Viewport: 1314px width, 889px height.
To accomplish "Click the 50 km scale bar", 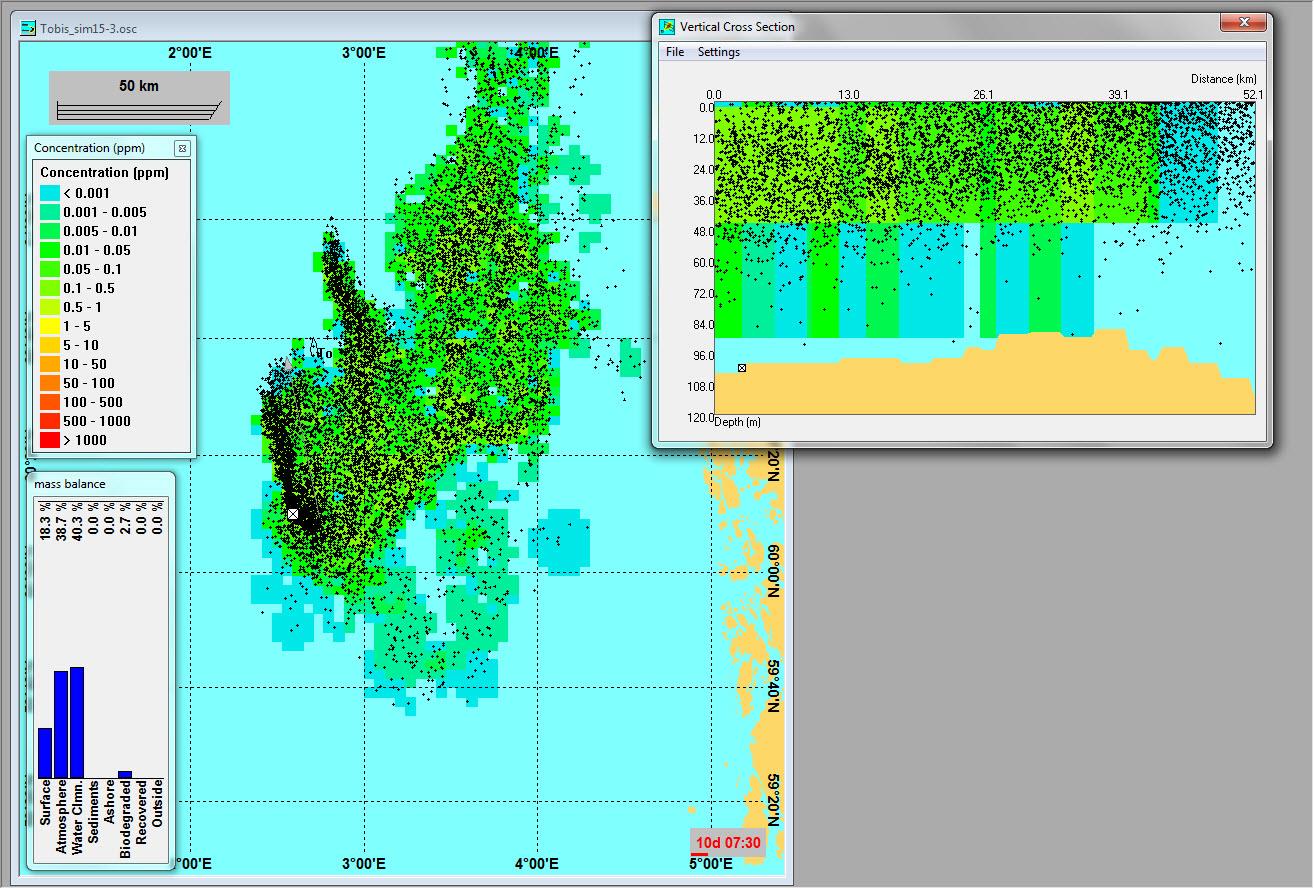I will click(139, 98).
